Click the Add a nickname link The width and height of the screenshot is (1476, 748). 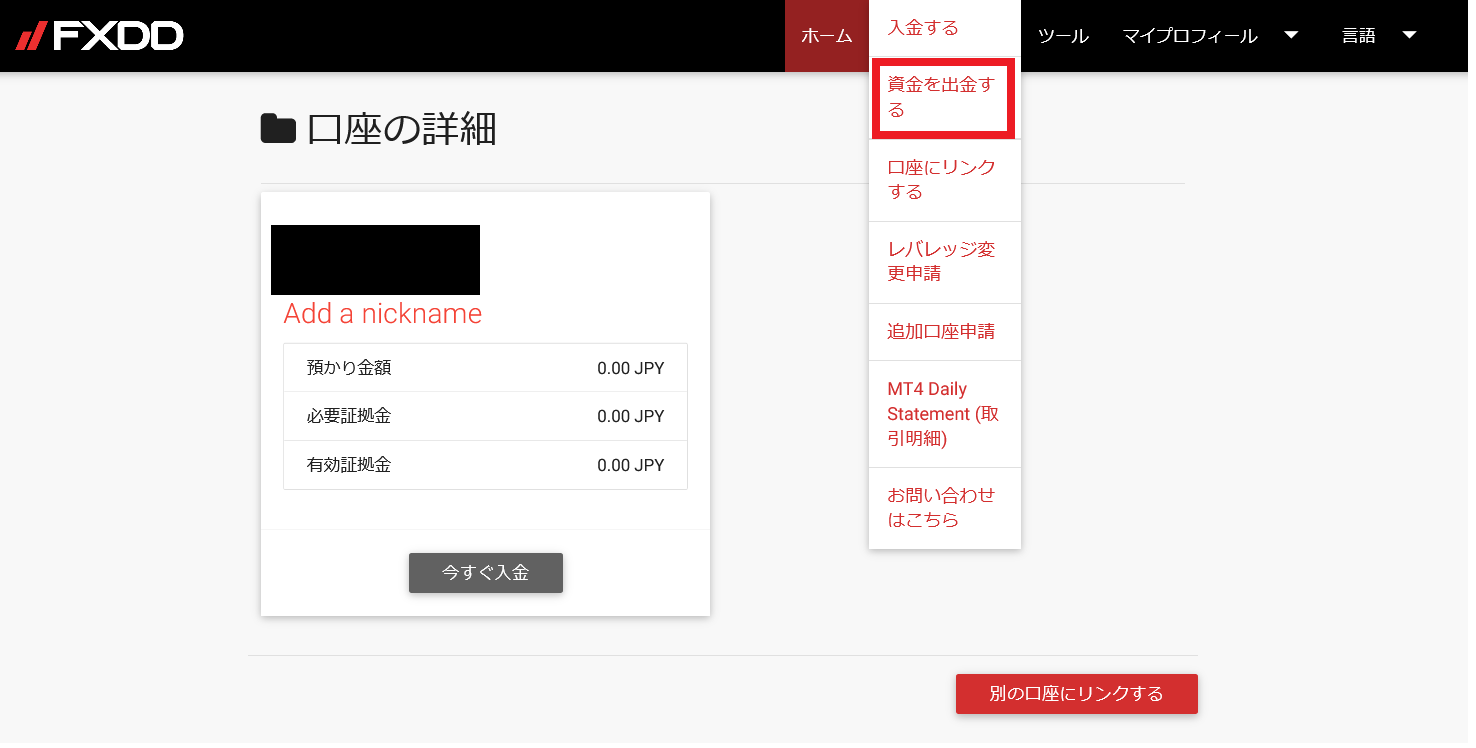coord(383,314)
